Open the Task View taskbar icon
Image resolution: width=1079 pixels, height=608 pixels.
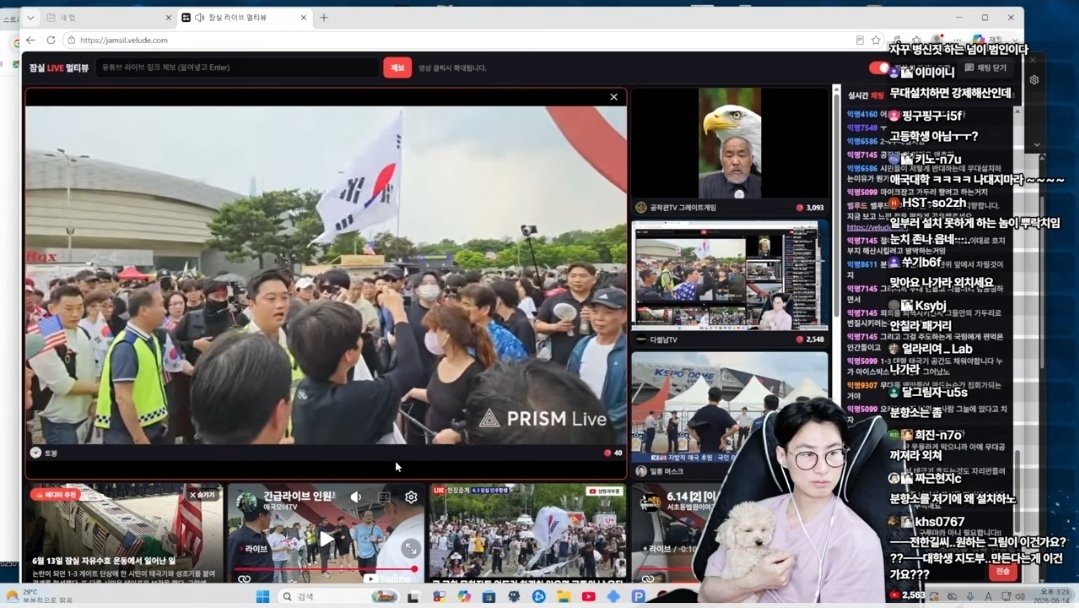click(413, 596)
